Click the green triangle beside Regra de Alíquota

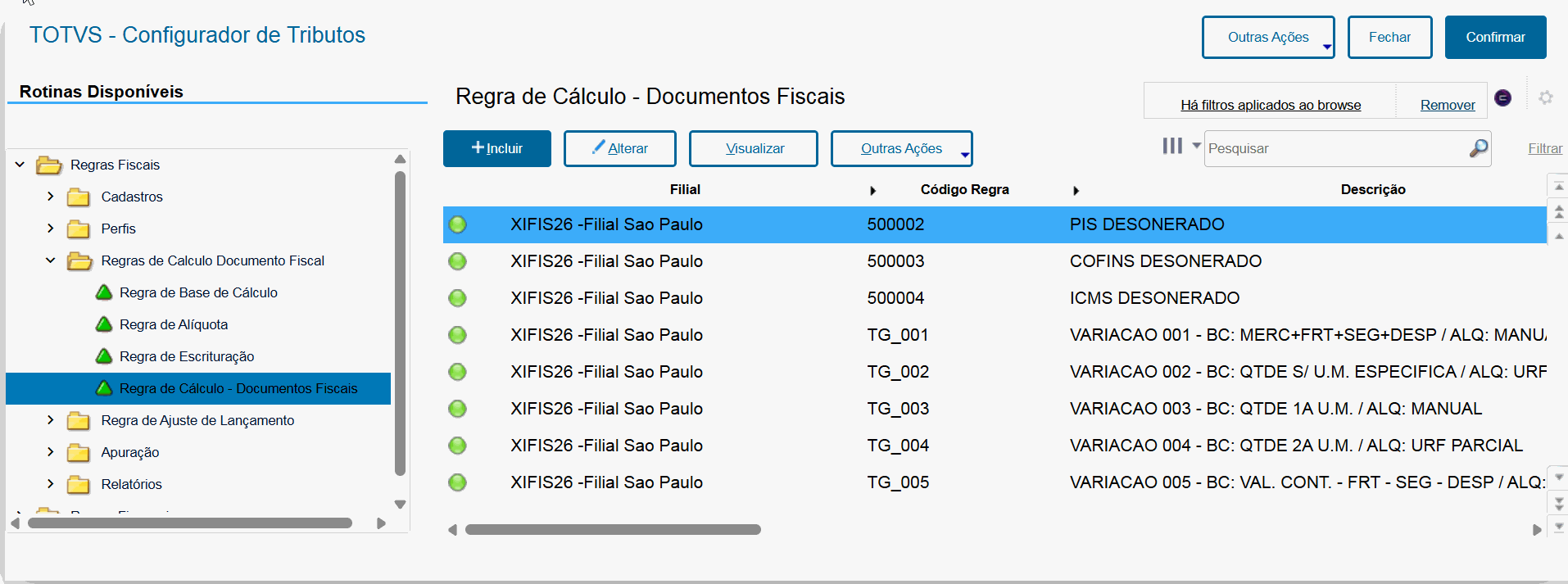(104, 324)
